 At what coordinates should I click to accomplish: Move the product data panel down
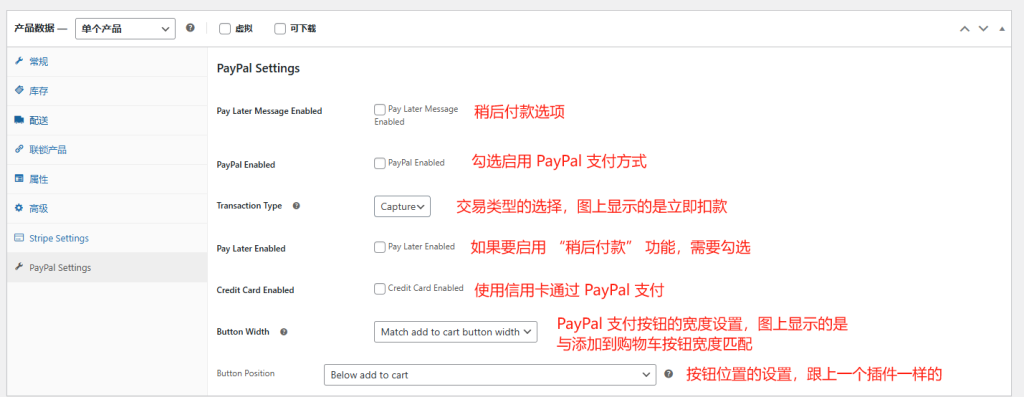(x=983, y=29)
